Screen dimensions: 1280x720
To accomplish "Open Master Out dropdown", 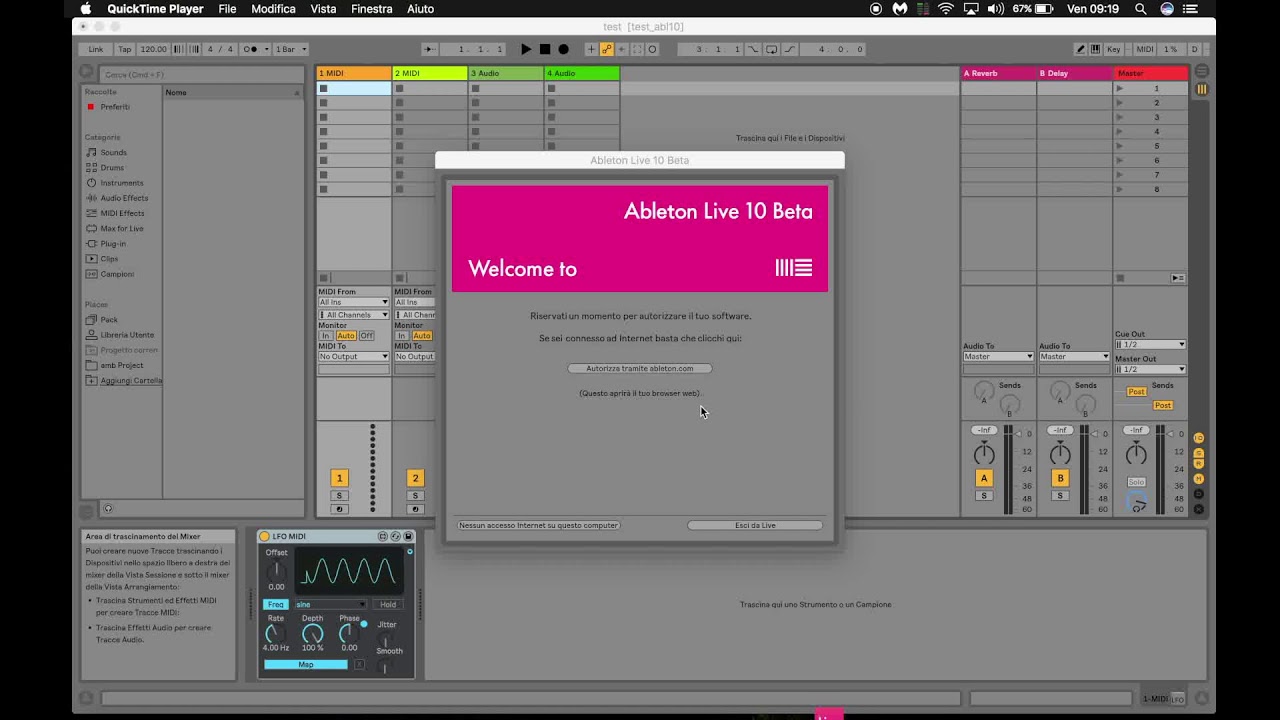I will [x=1150, y=370].
